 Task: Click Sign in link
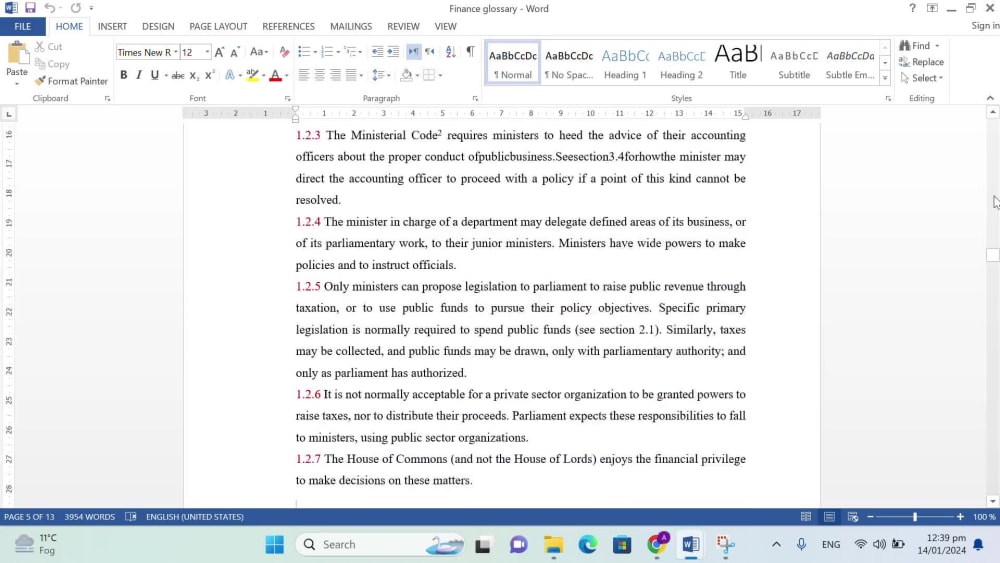[x=985, y=26]
